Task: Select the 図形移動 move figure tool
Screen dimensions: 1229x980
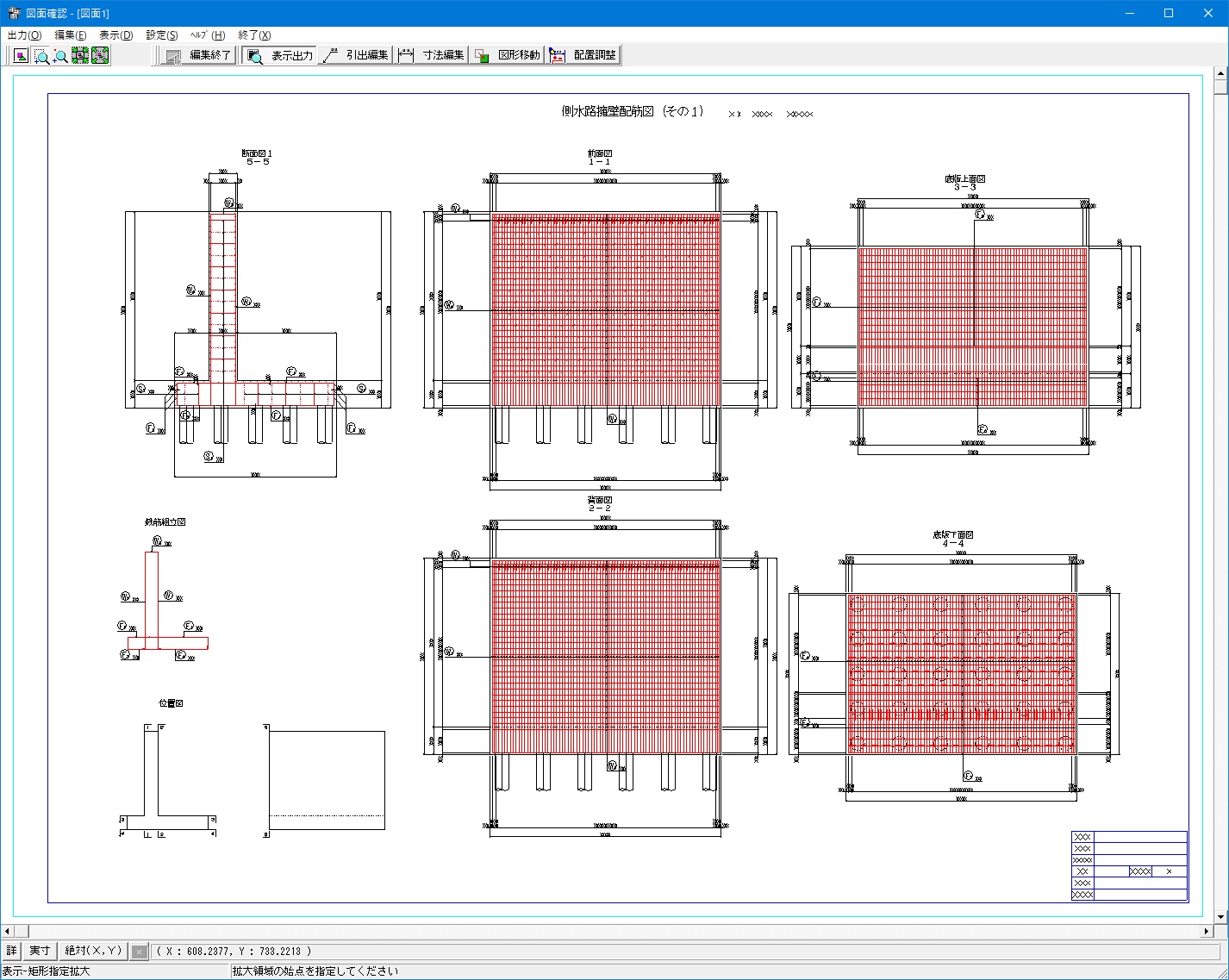Action: click(508, 56)
